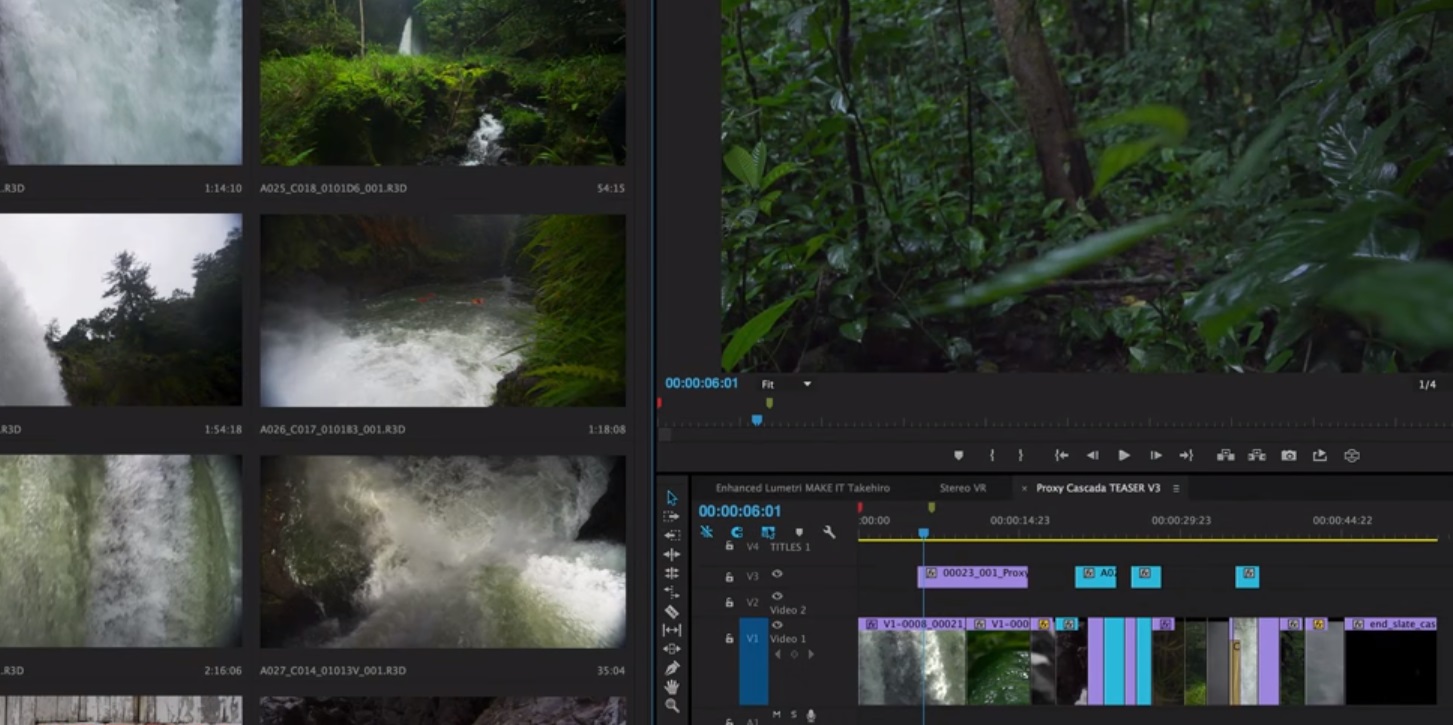Toggle V1 track output eye
Image resolution: width=1453 pixels, height=725 pixels.
pos(777,625)
